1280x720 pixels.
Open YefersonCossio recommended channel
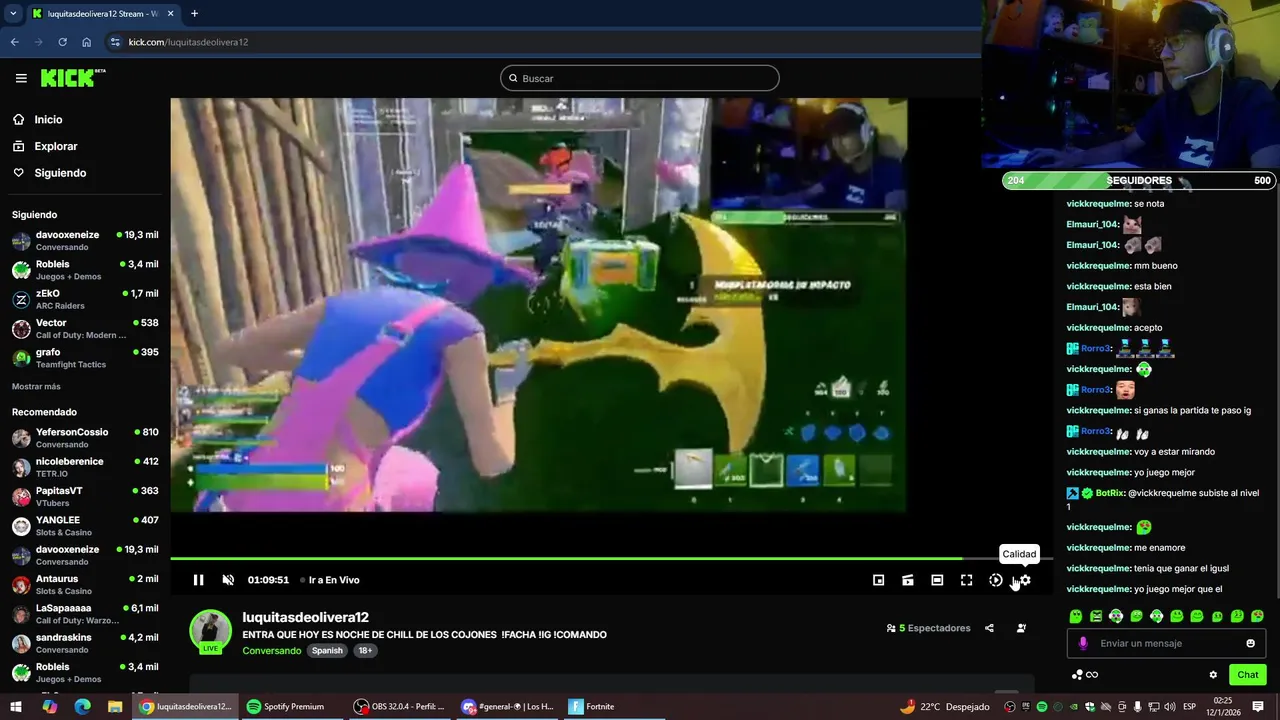(85, 438)
